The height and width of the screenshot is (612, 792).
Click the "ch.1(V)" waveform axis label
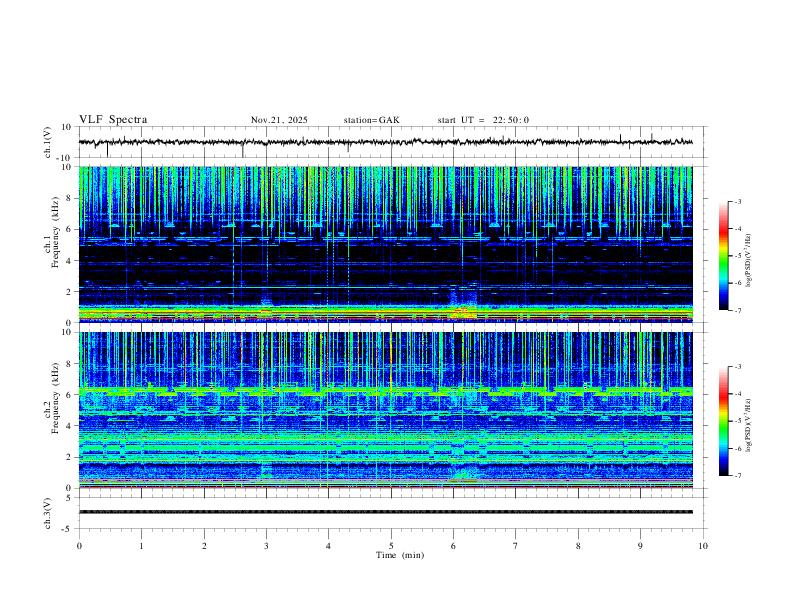pos(48,142)
